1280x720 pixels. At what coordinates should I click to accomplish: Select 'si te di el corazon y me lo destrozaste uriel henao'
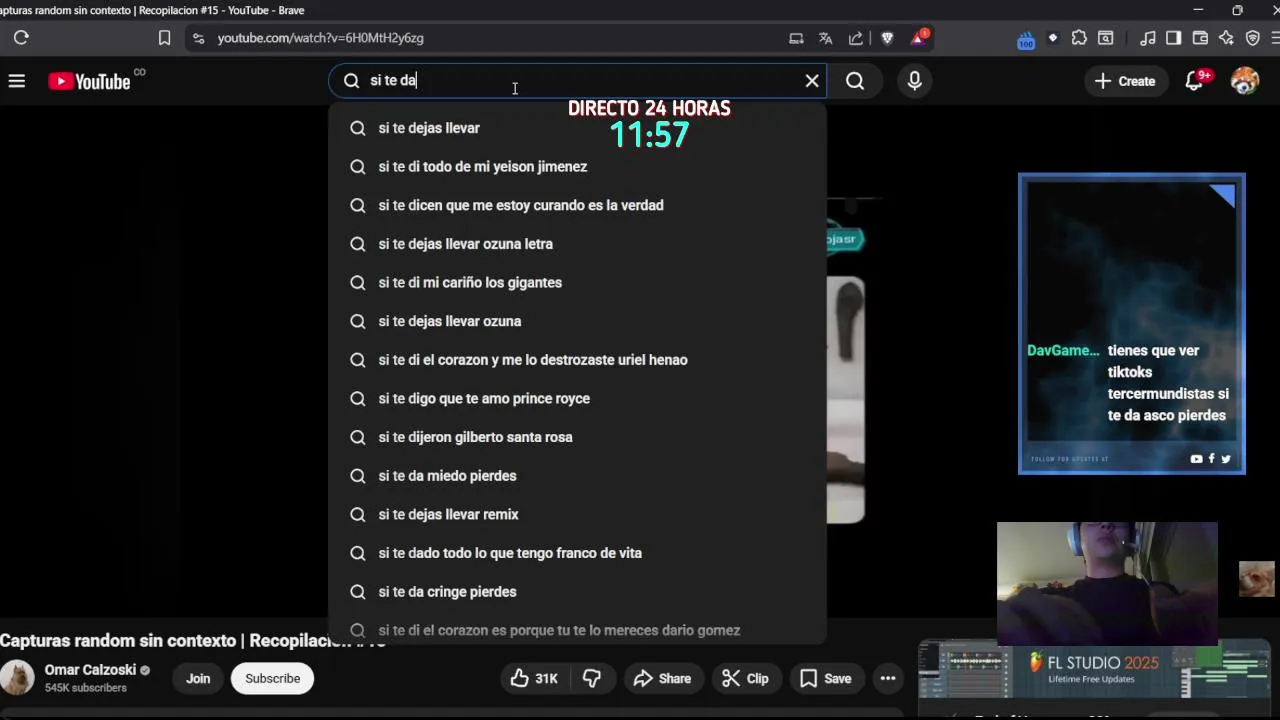click(578, 360)
